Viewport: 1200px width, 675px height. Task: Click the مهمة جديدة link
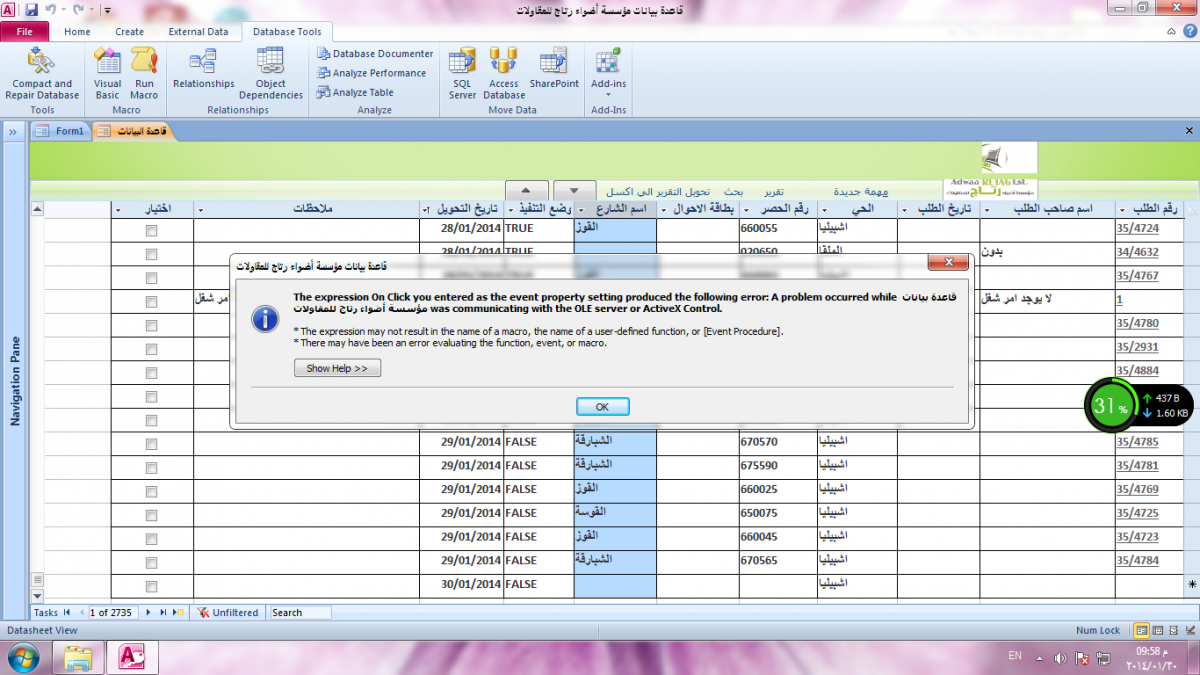[x=860, y=191]
